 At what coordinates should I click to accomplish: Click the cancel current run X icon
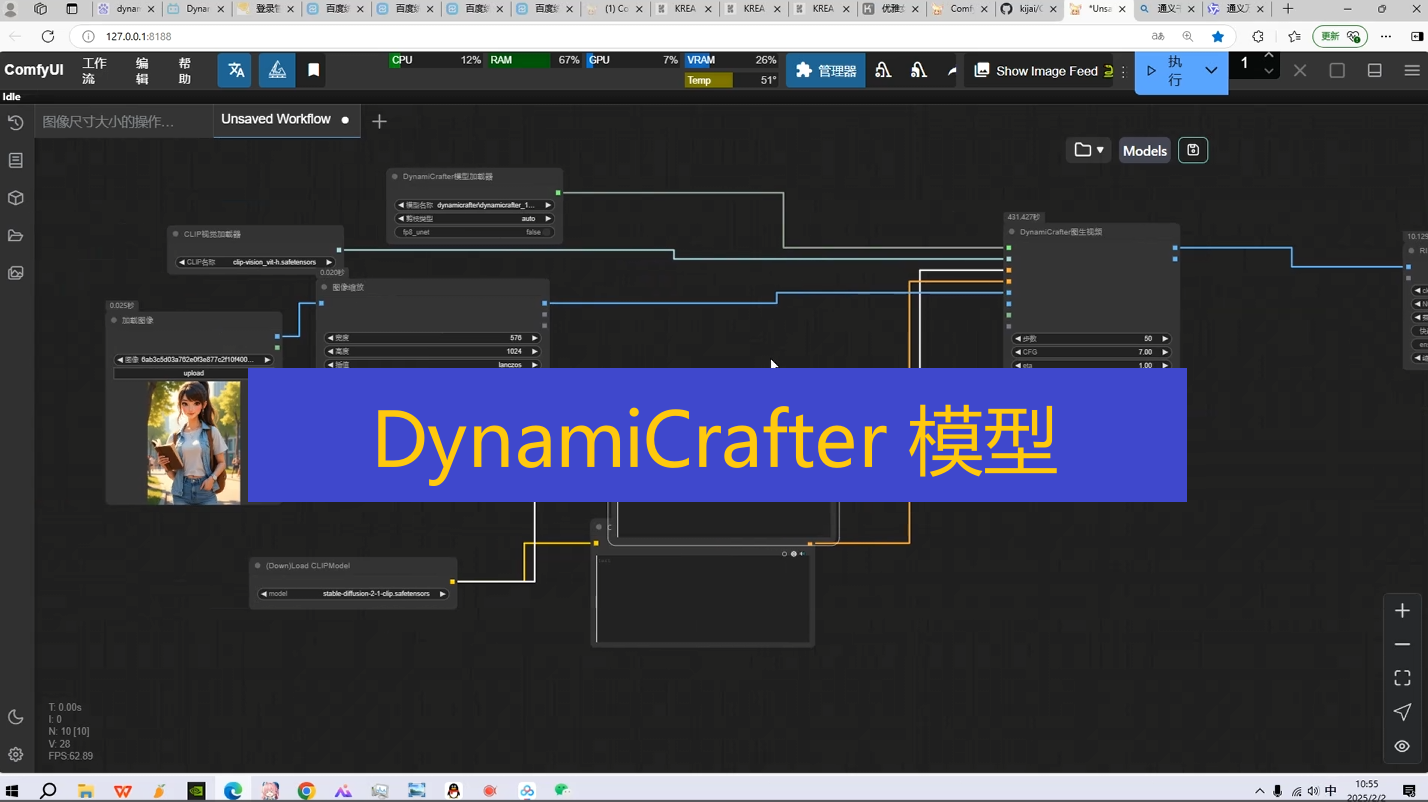[1300, 71]
